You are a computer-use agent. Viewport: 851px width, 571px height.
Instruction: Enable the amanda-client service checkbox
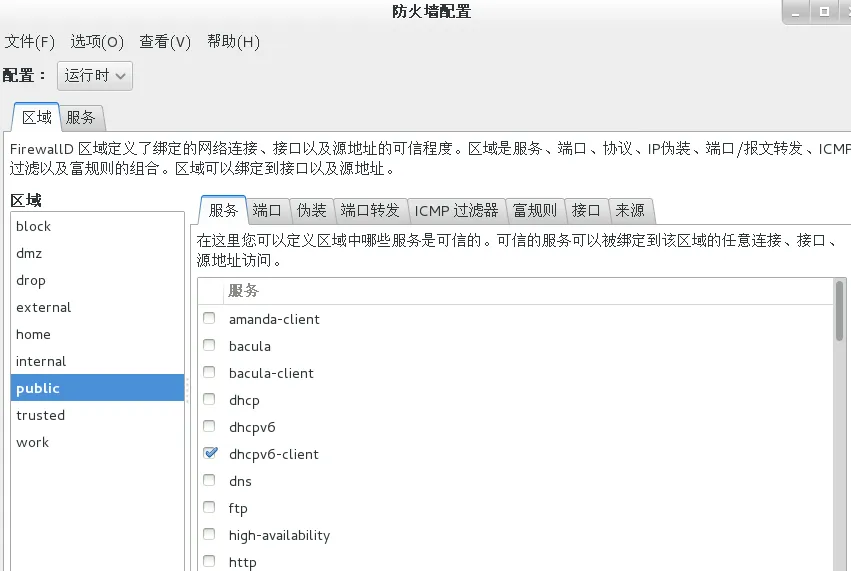tap(209, 318)
